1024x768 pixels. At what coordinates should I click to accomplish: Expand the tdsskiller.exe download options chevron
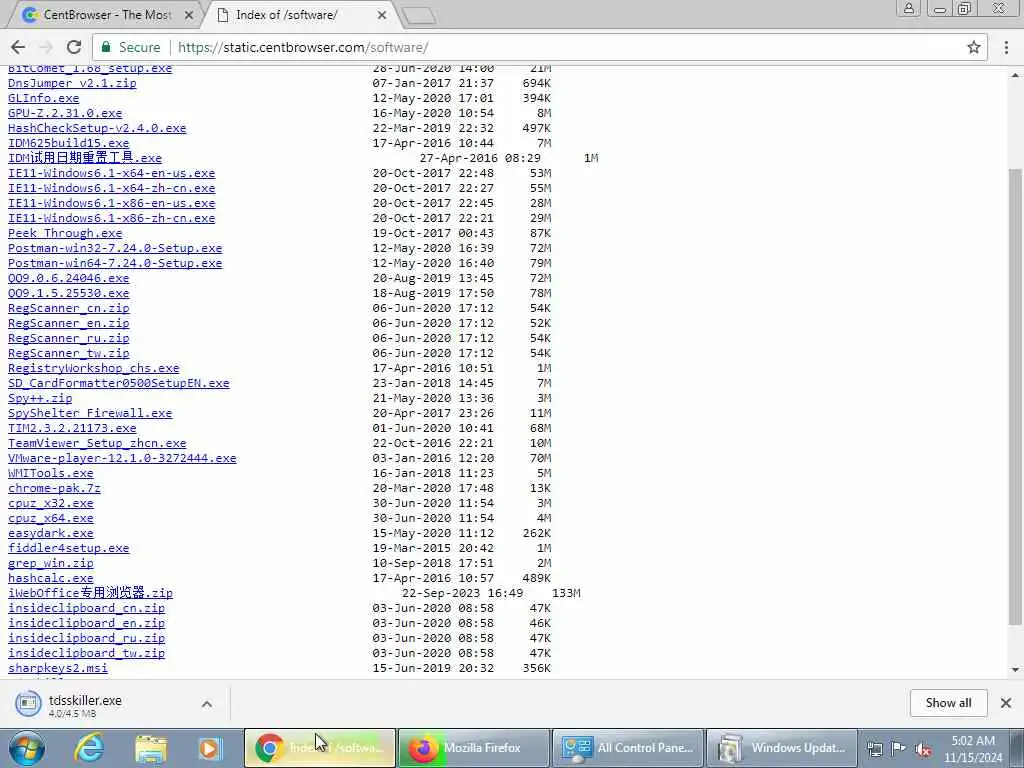(206, 703)
